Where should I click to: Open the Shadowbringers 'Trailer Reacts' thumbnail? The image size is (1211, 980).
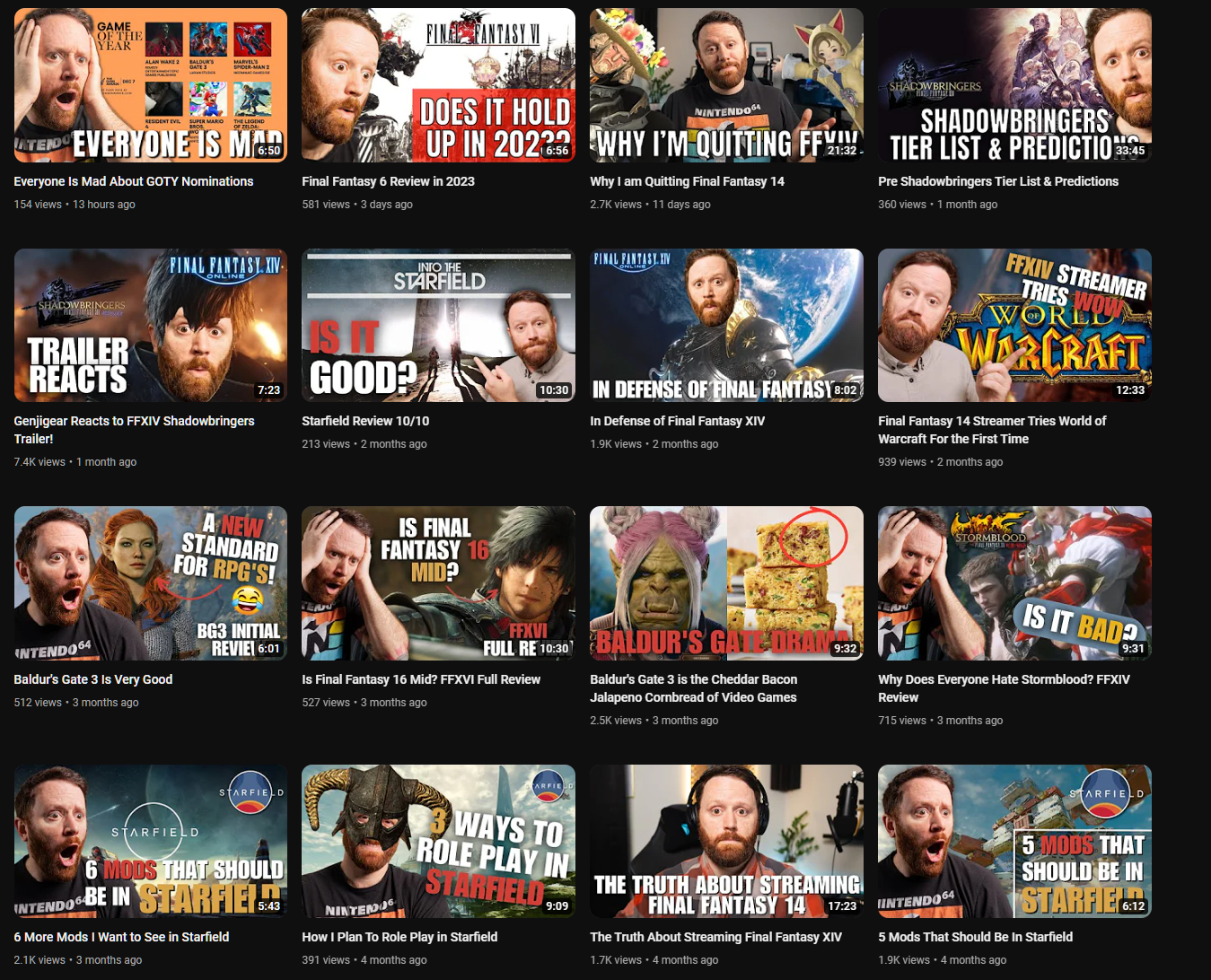click(151, 325)
